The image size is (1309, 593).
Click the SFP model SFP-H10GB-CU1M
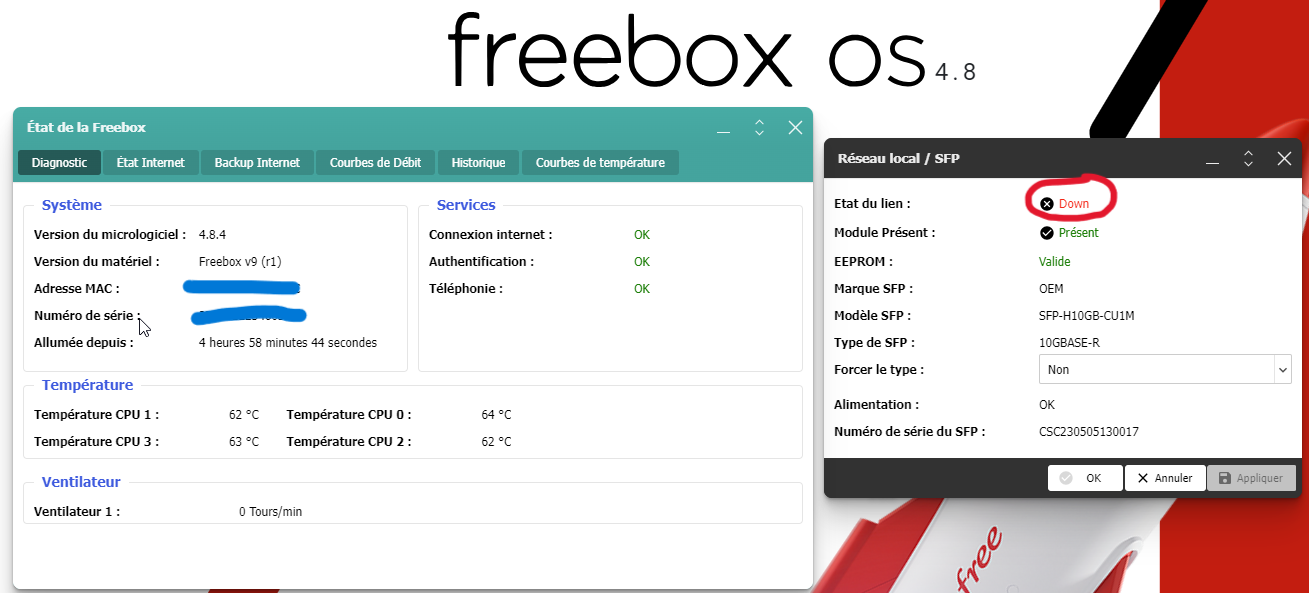(x=1087, y=315)
